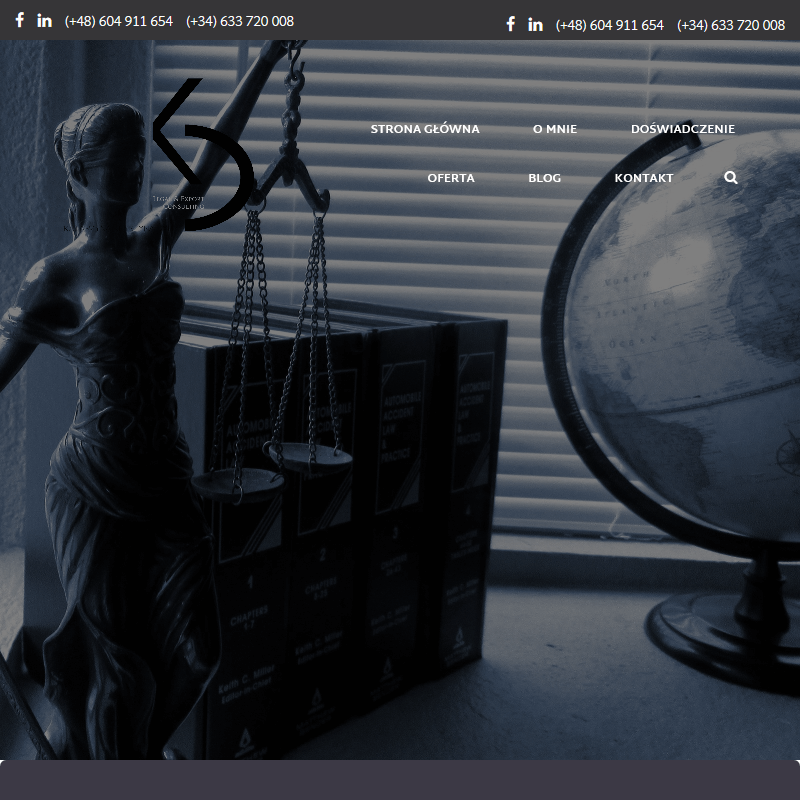Screen dimensions: 800x800
Task: Open Facebook icon in left top bar
Action: pyautogui.click(x=19, y=20)
